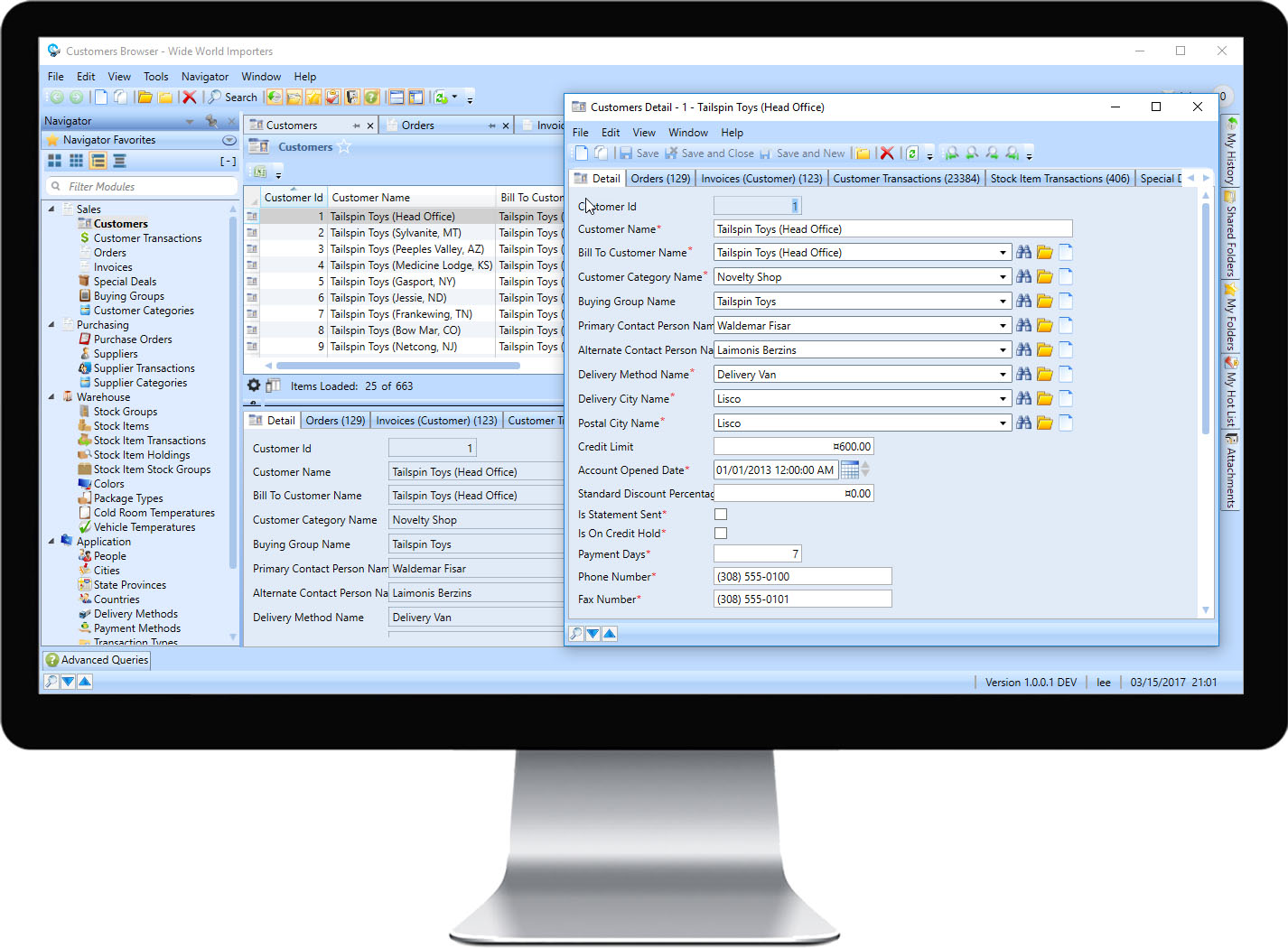
Task: Collapse the Warehouse tree node
Action: 51,396
